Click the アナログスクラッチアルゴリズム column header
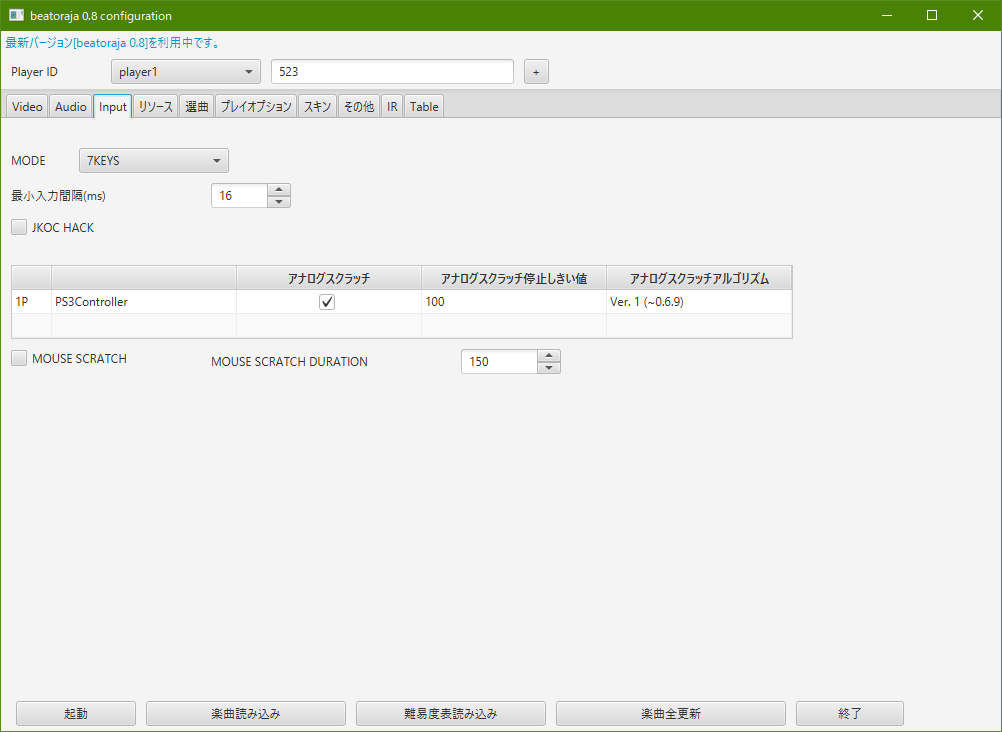Viewport: 1002px width, 732px height. 699,278
